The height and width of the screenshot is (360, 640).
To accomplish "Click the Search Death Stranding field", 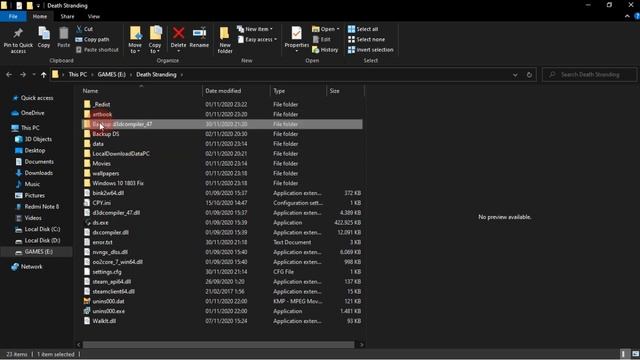I will pyautogui.click(x=589, y=75).
